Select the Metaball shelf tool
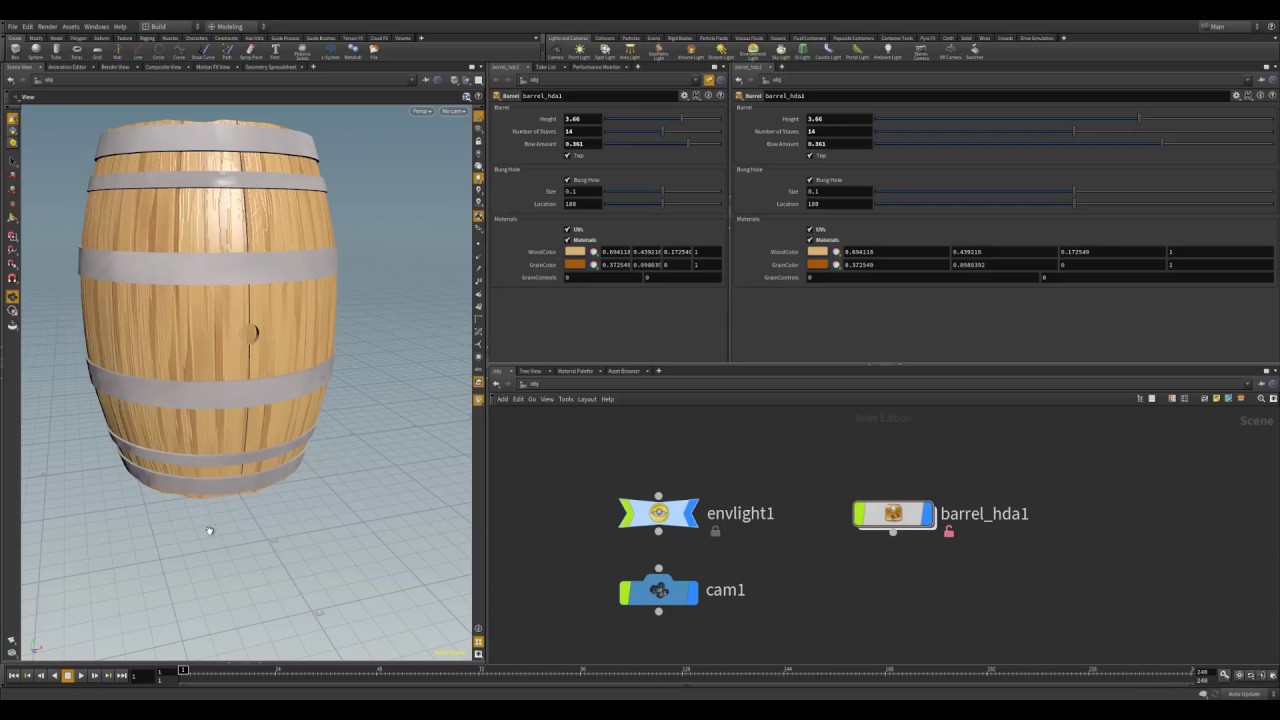 (352, 50)
